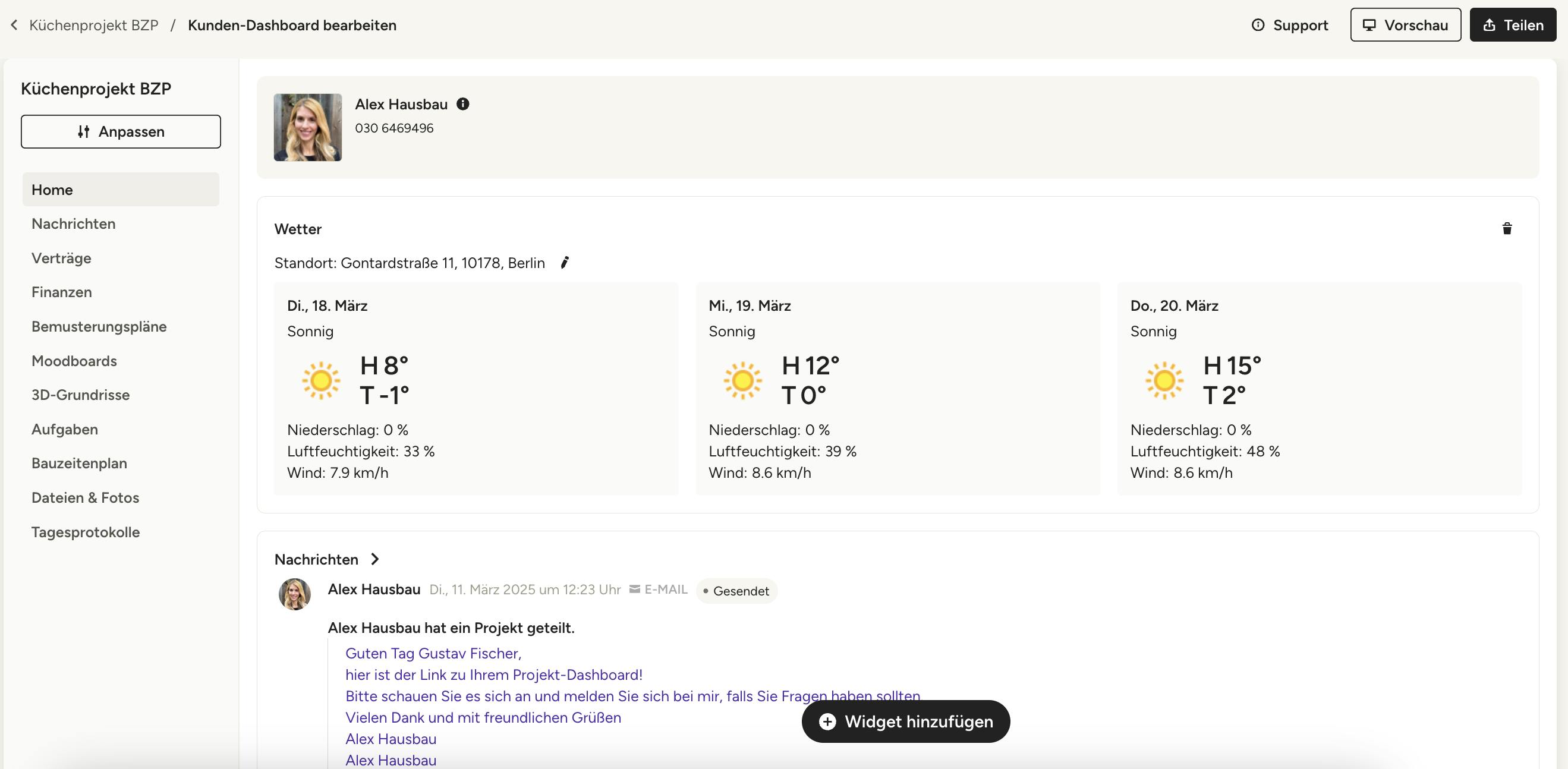Open Tagesprotokolle in the sidebar

click(86, 532)
